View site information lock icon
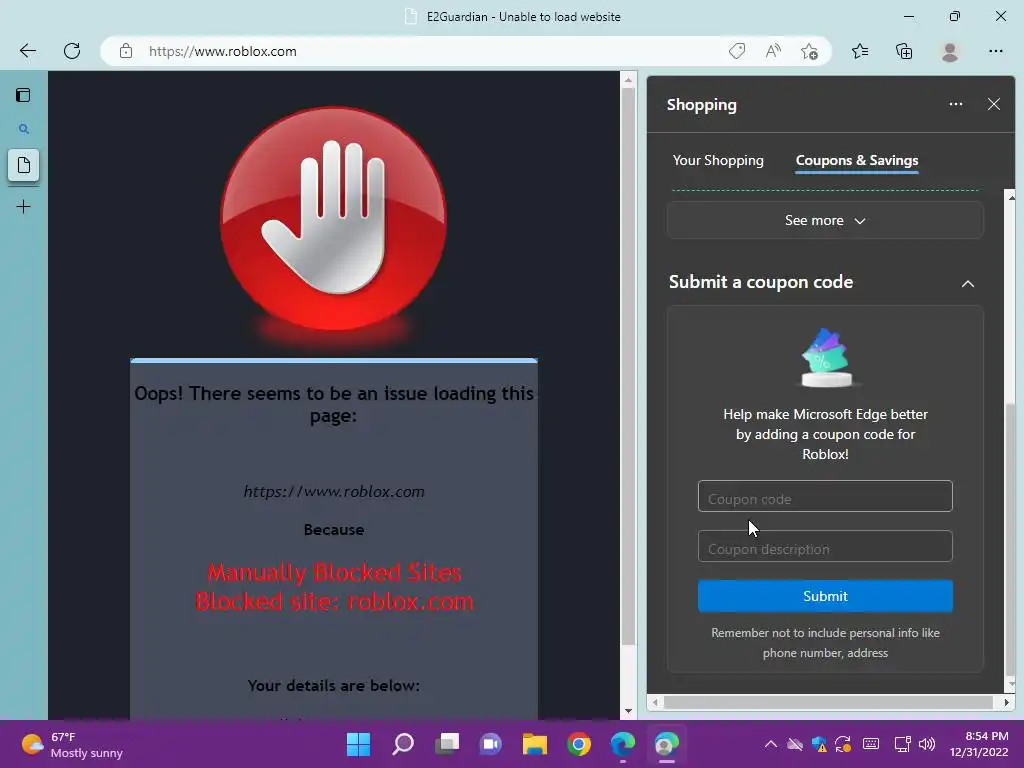Image resolution: width=1024 pixels, height=768 pixels. point(126,51)
